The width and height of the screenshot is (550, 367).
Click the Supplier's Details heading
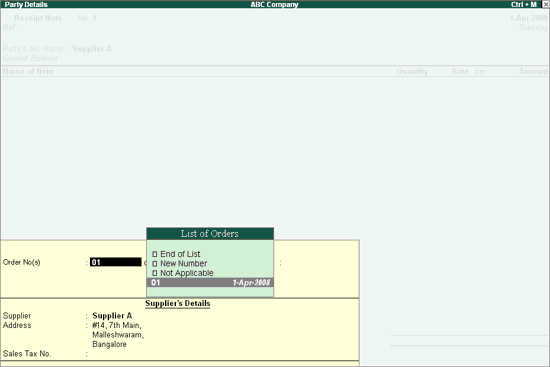point(178,303)
